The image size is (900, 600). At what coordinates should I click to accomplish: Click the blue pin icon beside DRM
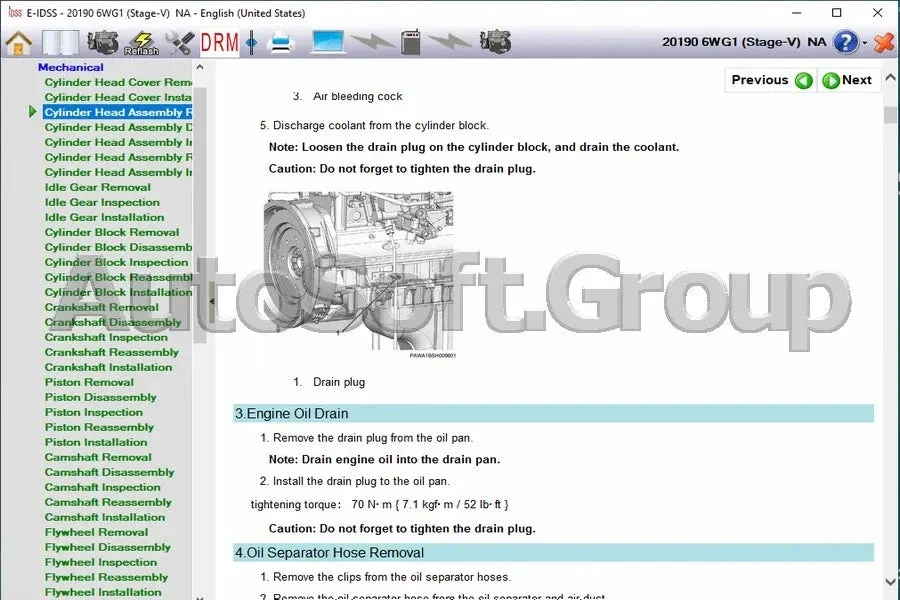[x=251, y=43]
